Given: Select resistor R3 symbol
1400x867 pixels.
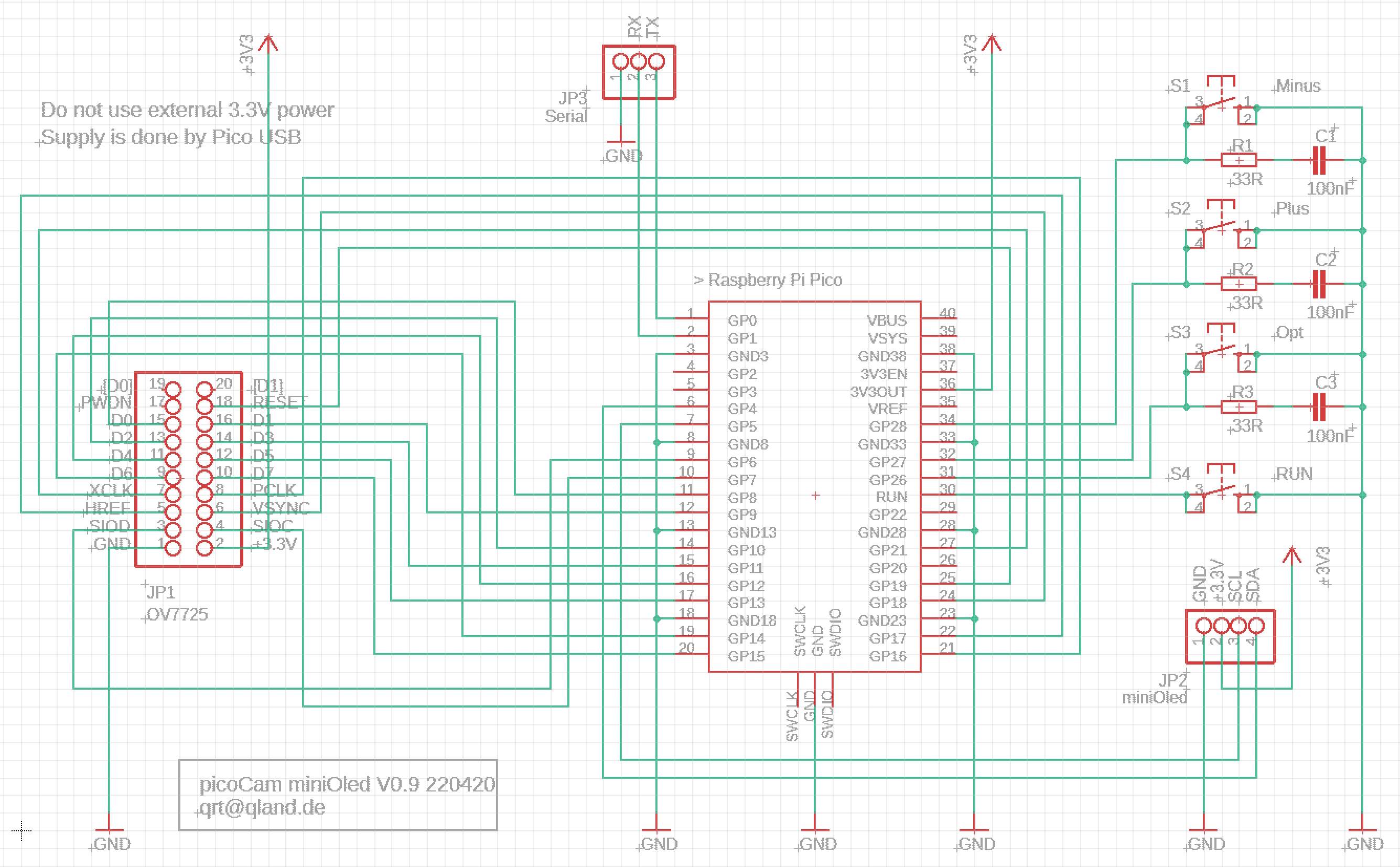Looking at the screenshot, I should point(1239,406).
